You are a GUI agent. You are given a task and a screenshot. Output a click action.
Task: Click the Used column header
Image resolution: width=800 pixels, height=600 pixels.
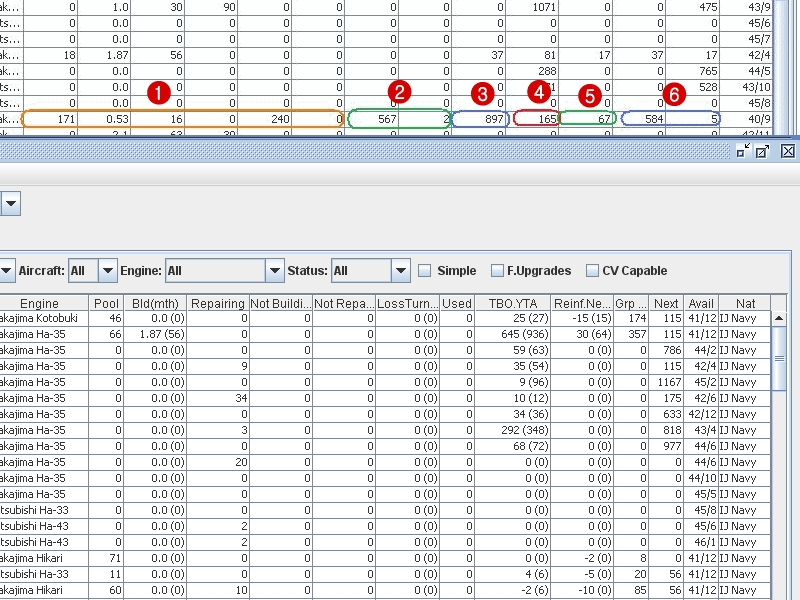(457, 304)
